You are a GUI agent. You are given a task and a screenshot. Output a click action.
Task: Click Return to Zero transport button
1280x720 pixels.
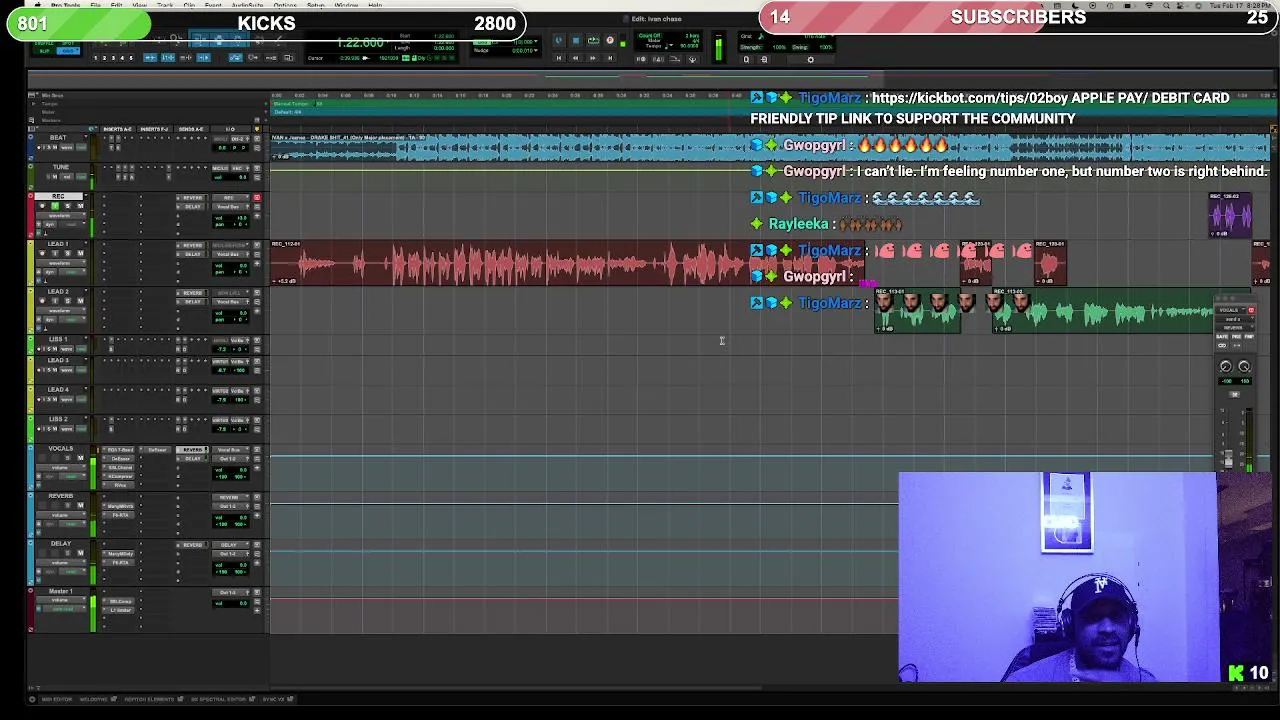point(559,58)
